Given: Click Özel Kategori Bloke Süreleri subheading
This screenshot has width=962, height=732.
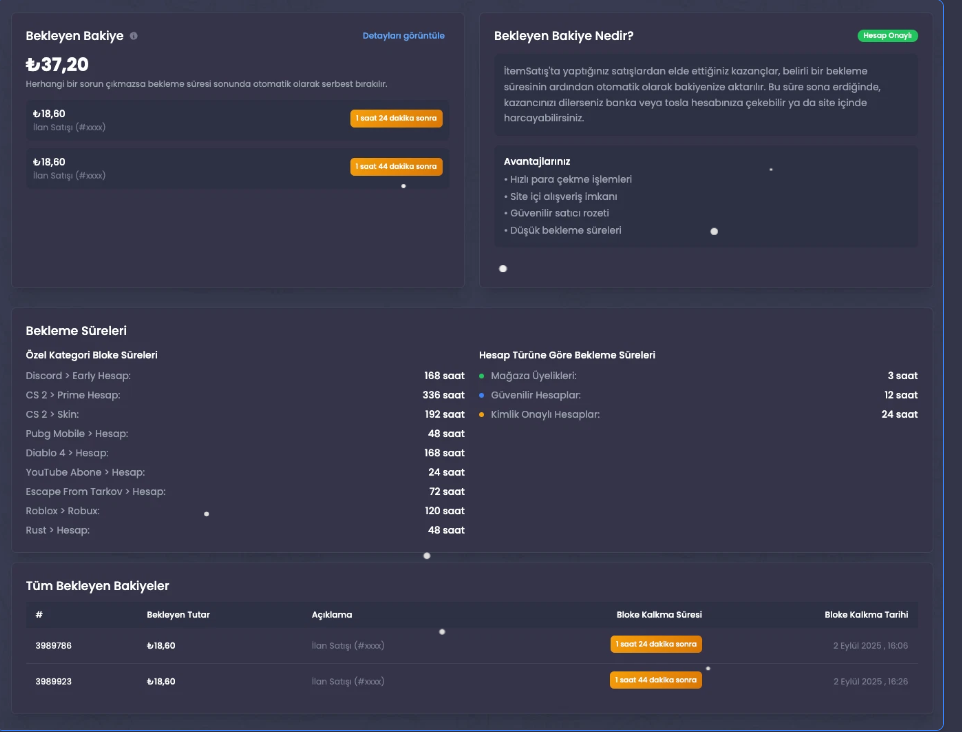Looking at the screenshot, I should pyautogui.click(x=91, y=355).
